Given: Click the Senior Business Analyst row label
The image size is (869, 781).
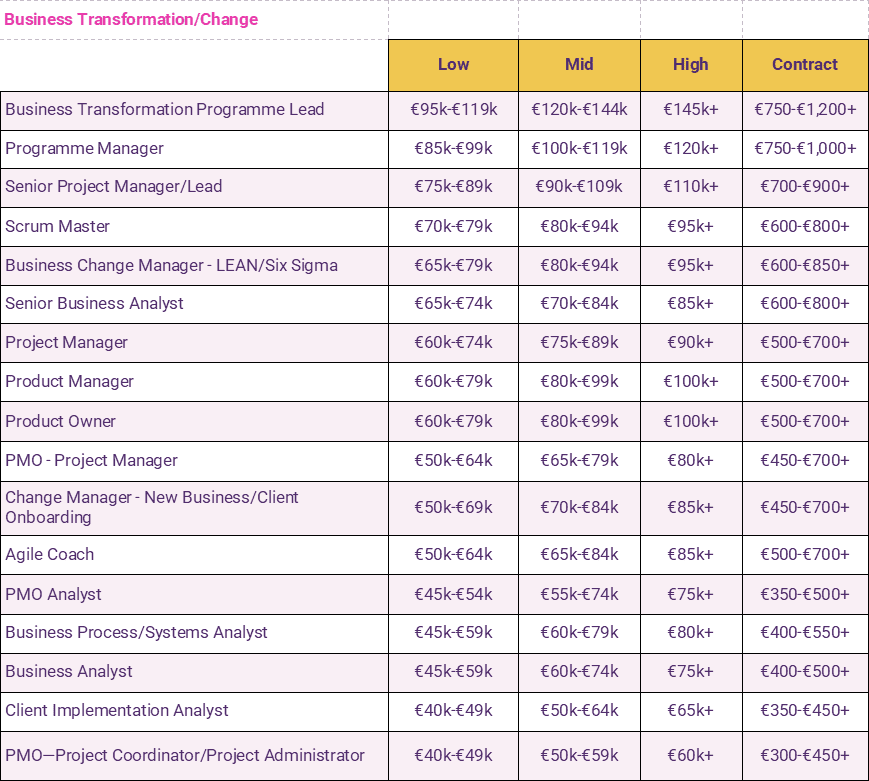Looking at the screenshot, I should pyautogui.click(x=94, y=304).
